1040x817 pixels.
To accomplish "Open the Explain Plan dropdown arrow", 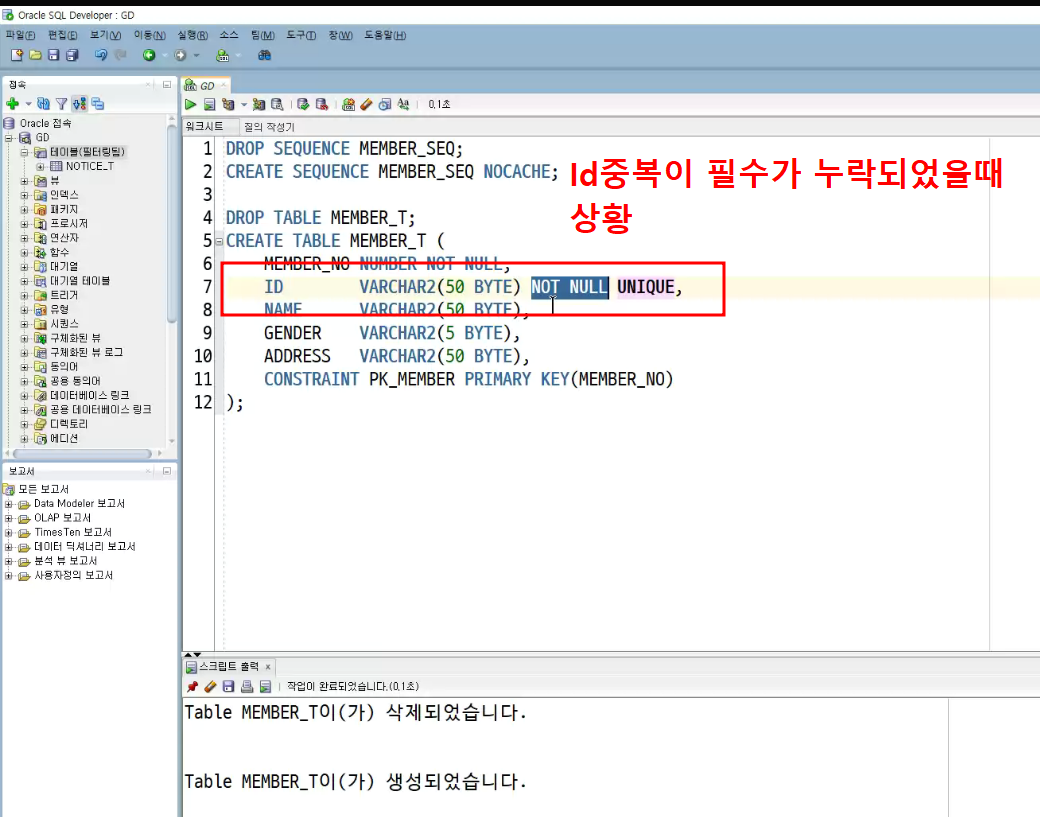I will (243, 104).
